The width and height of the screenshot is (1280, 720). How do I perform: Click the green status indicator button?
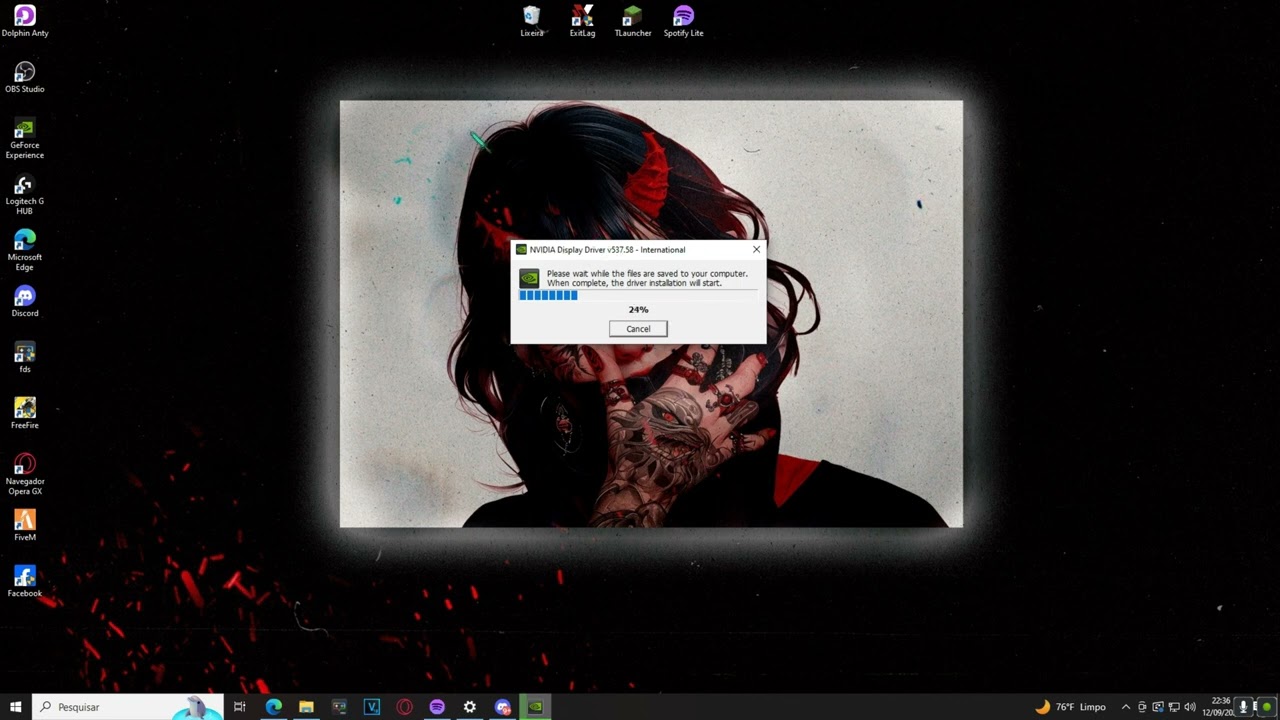(1267, 707)
